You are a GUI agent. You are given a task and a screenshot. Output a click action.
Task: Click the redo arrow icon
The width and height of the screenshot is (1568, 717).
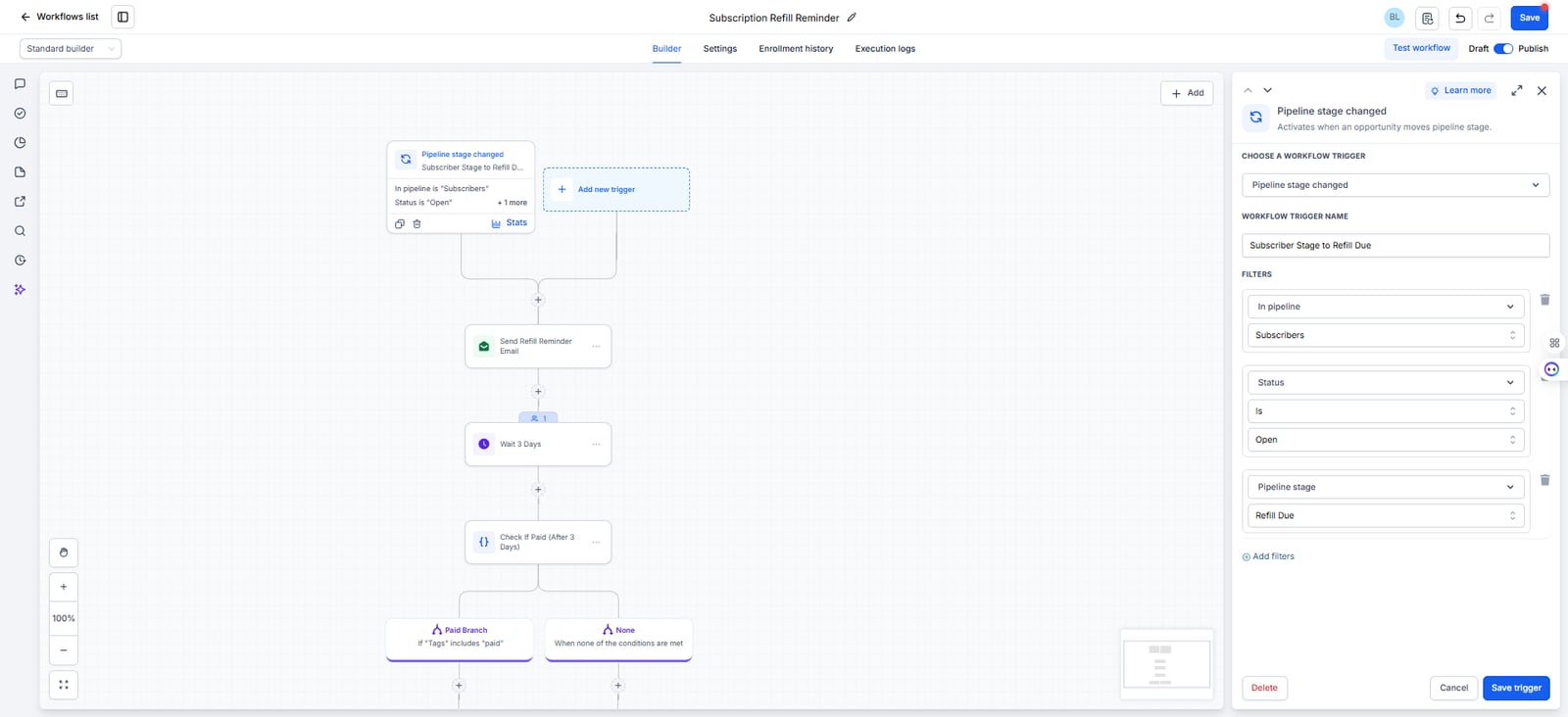click(x=1490, y=18)
